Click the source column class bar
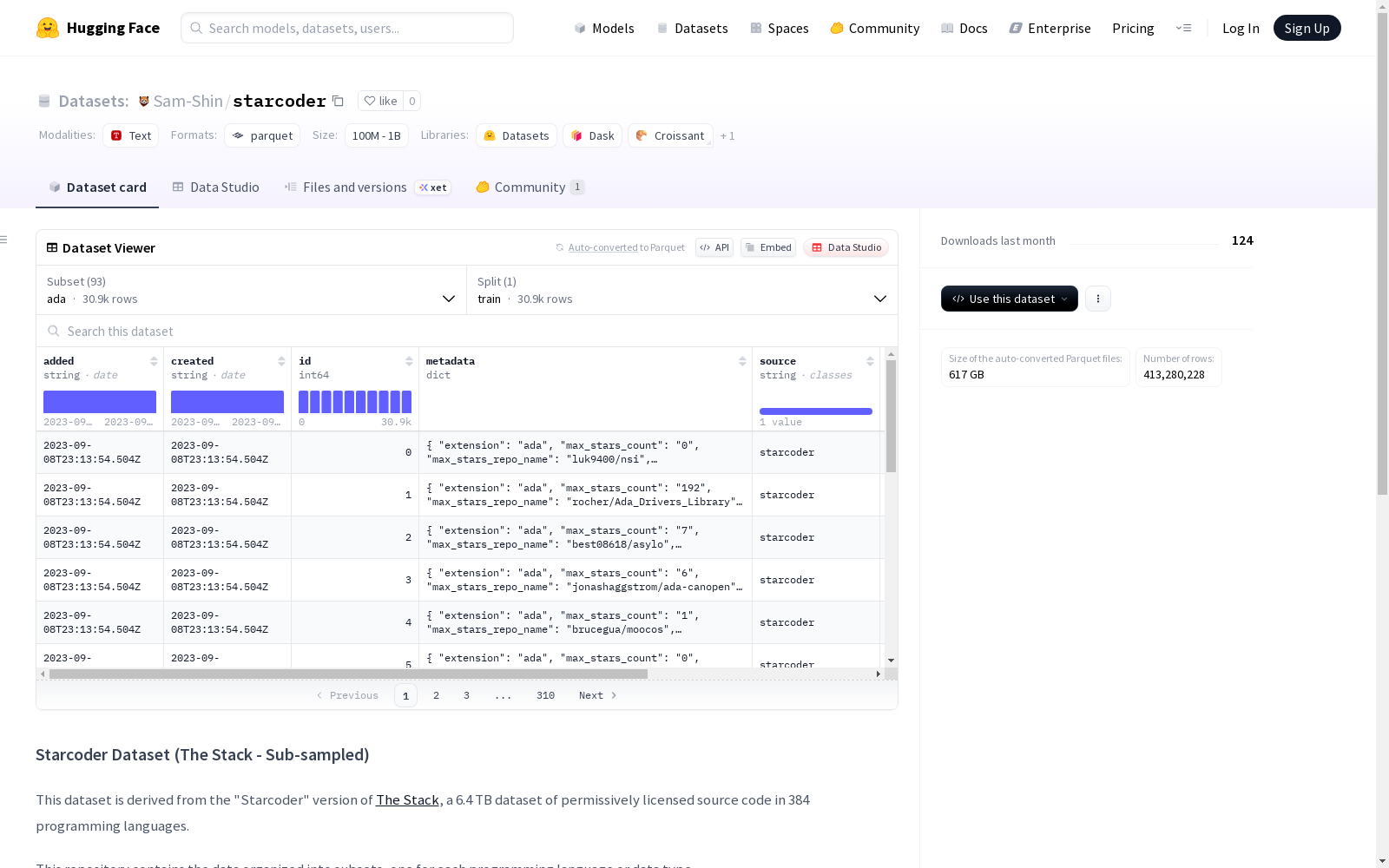 (x=816, y=411)
